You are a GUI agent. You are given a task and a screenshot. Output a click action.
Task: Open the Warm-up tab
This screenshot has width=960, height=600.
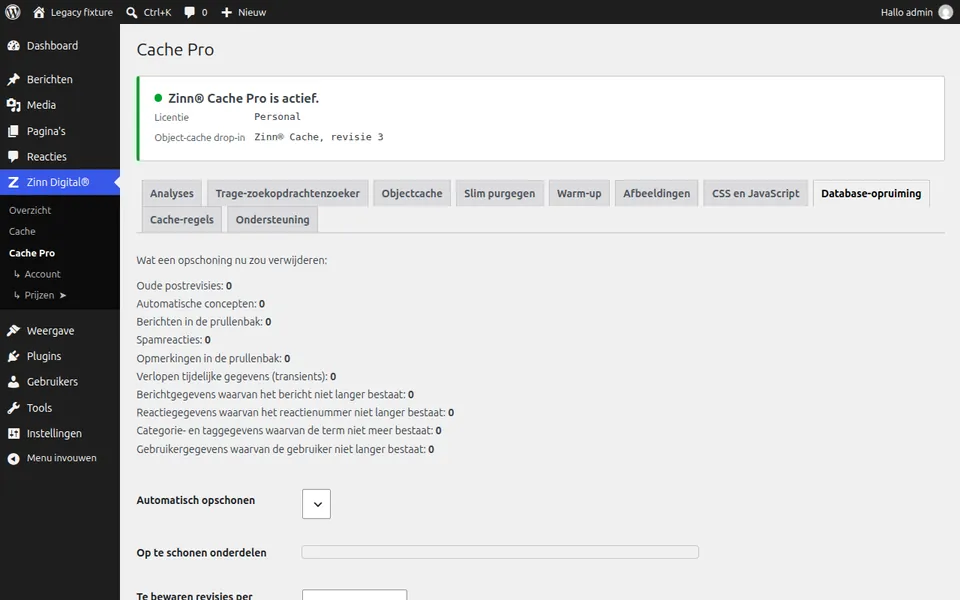coord(579,193)
